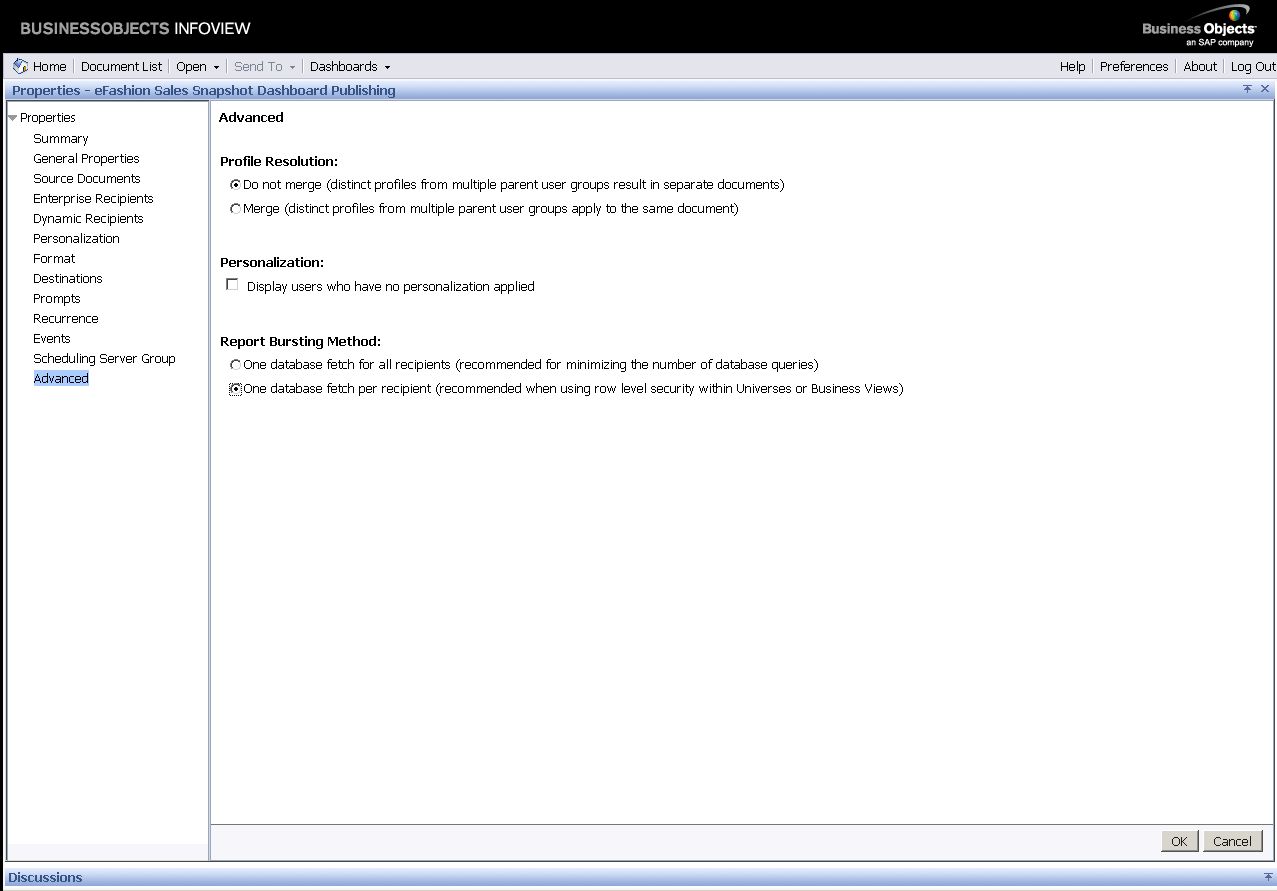Screen dimensions: 1277x891
Task: Click the Report Bursting Method heading
Action: click(x=301, y=341)
